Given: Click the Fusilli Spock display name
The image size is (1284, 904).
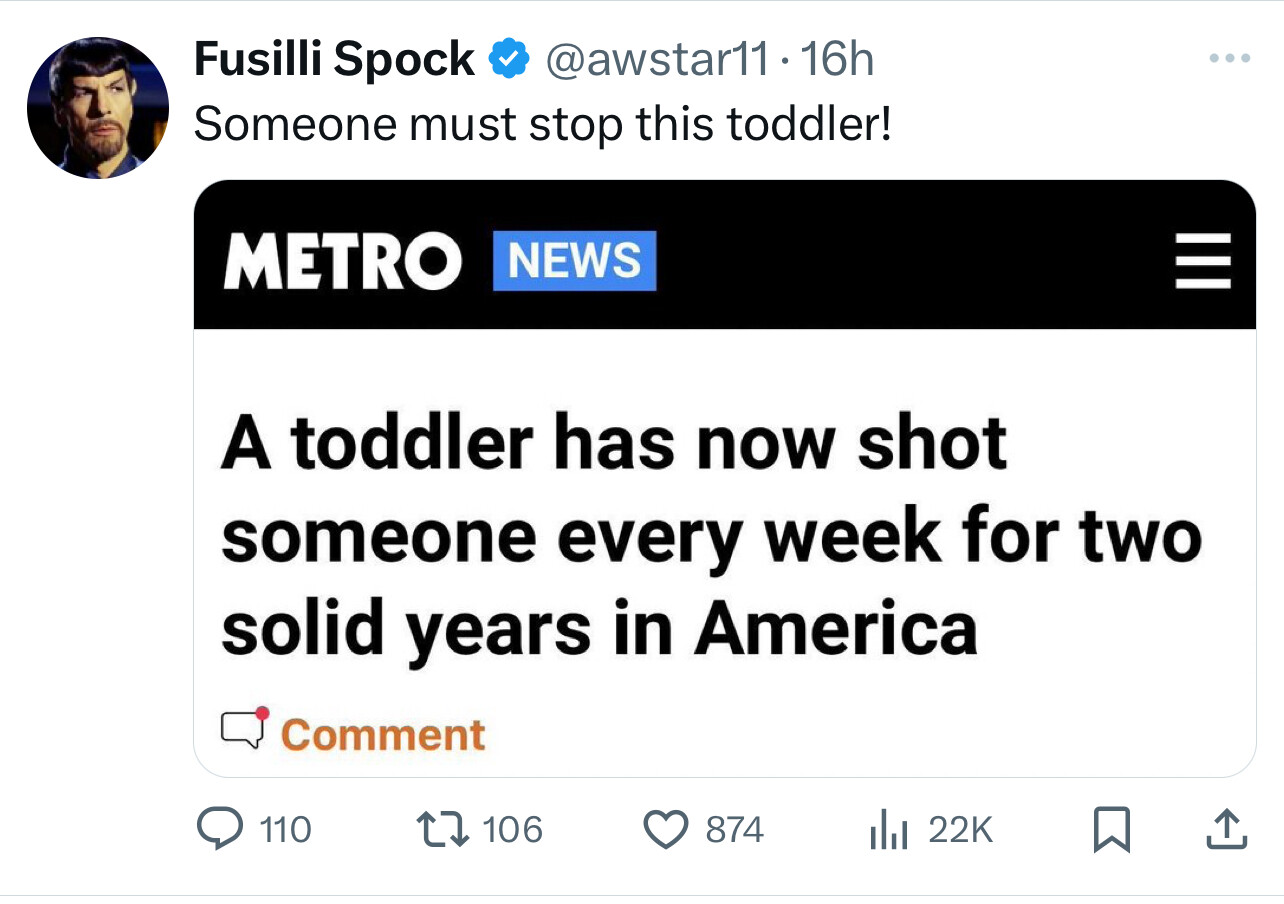Looking at the screenshot, I should (x=334, y=60).
